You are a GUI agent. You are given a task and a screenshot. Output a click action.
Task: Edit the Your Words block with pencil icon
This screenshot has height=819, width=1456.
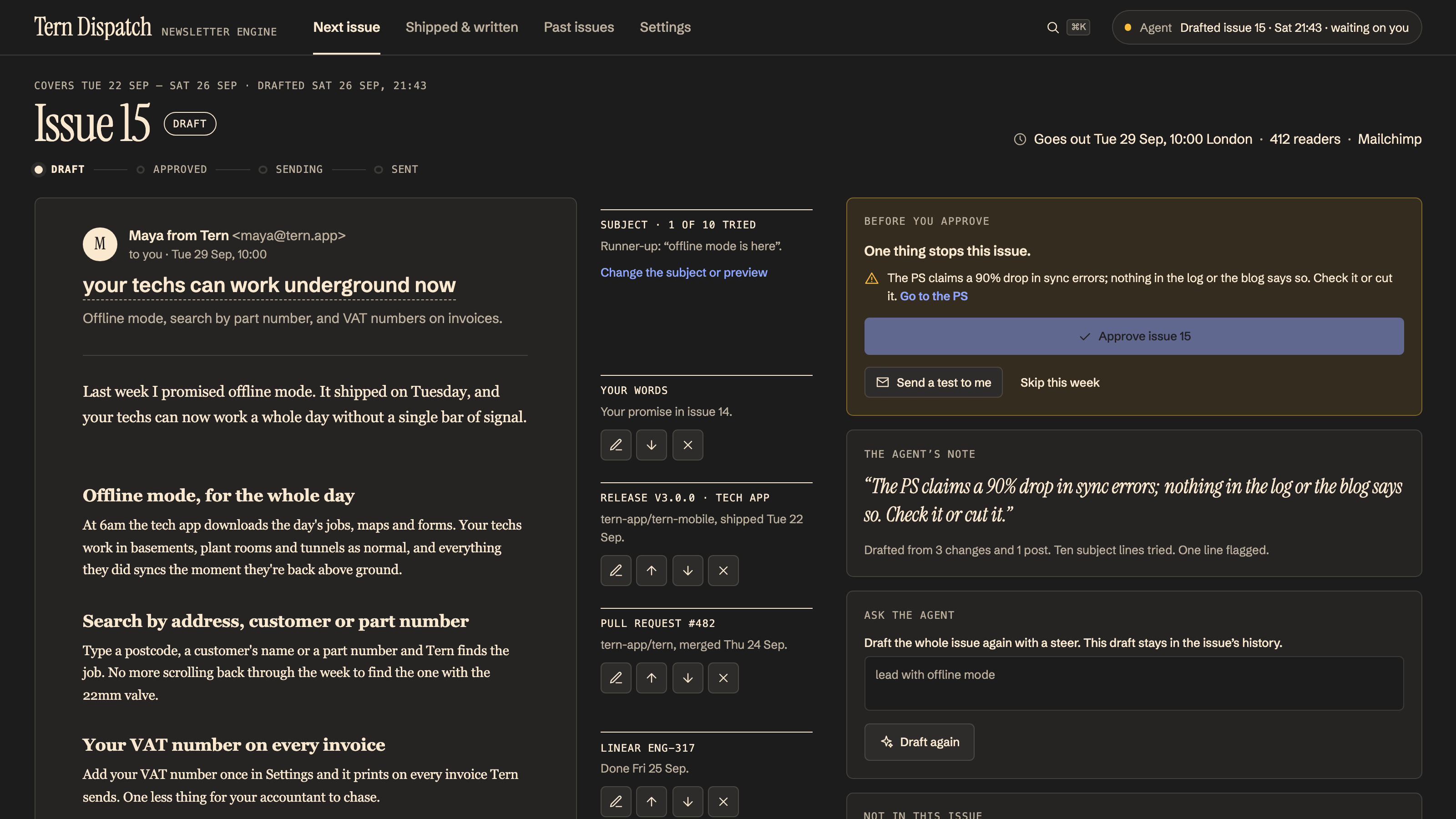click(616, 445)
